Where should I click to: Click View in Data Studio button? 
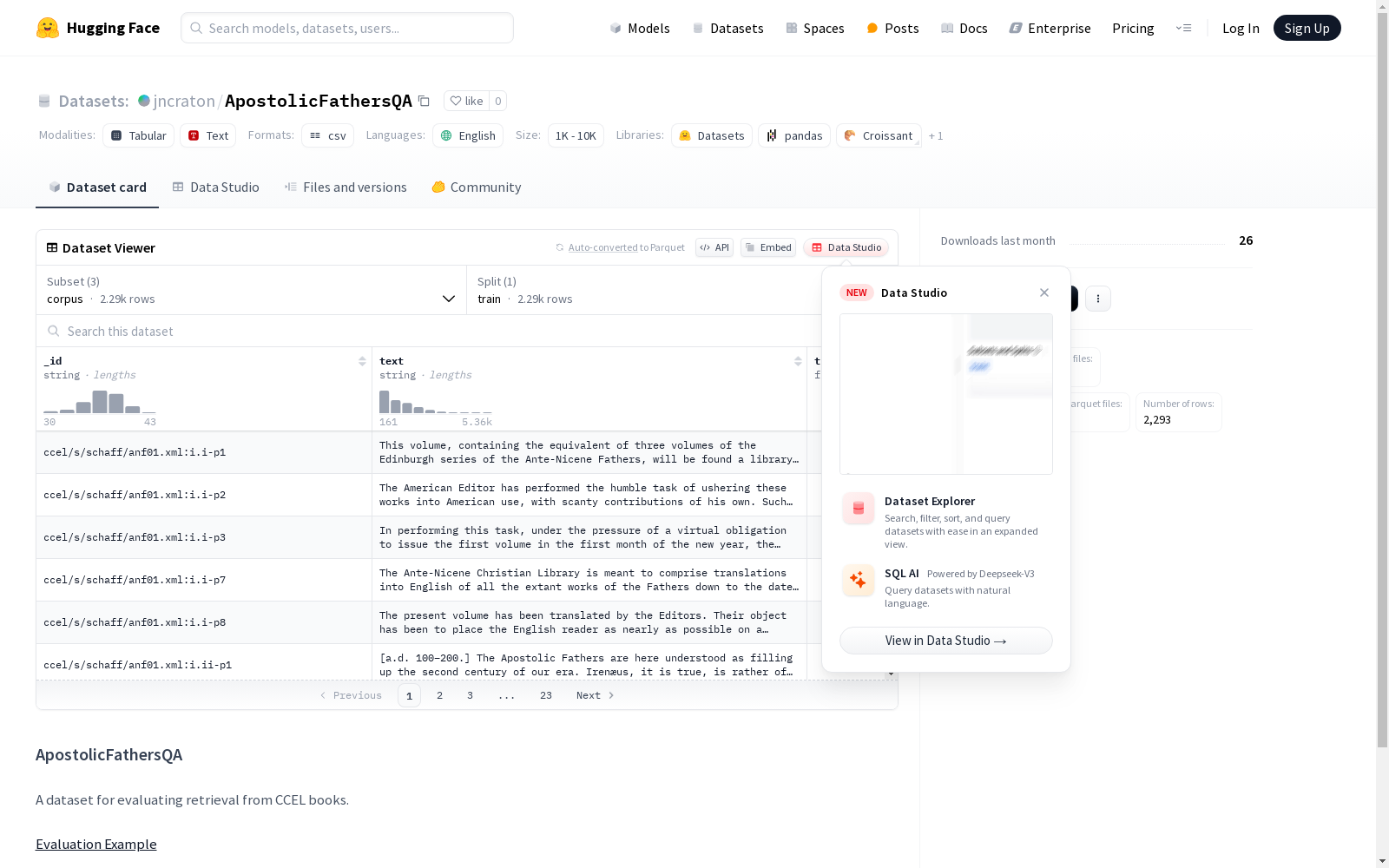[x=946, y=641]
